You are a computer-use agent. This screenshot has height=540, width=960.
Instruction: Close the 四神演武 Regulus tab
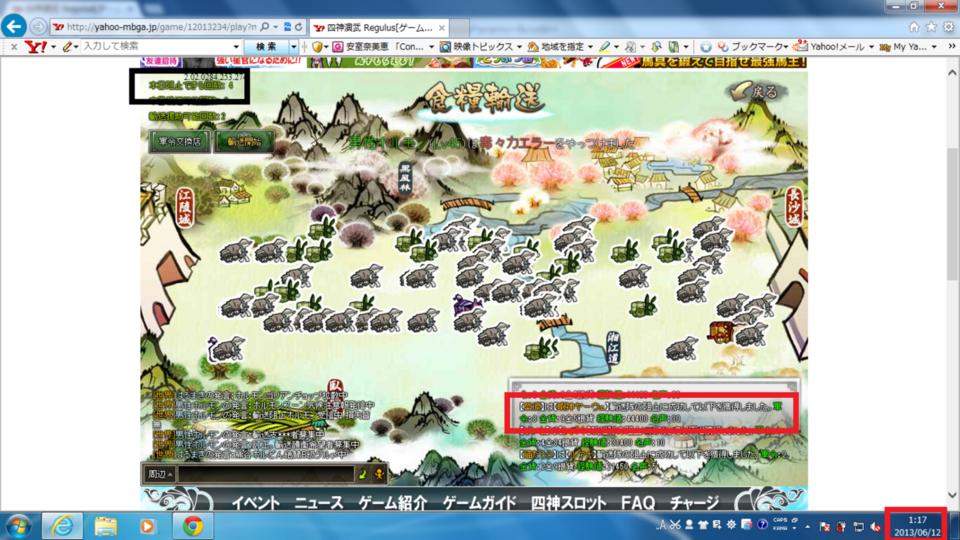pyautogui.click(x=441, y=28)
